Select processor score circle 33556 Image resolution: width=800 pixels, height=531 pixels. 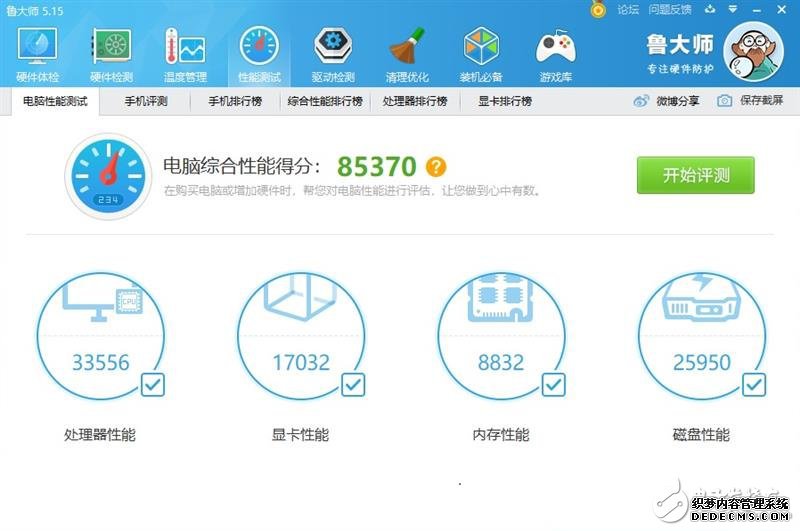[101, 336]
